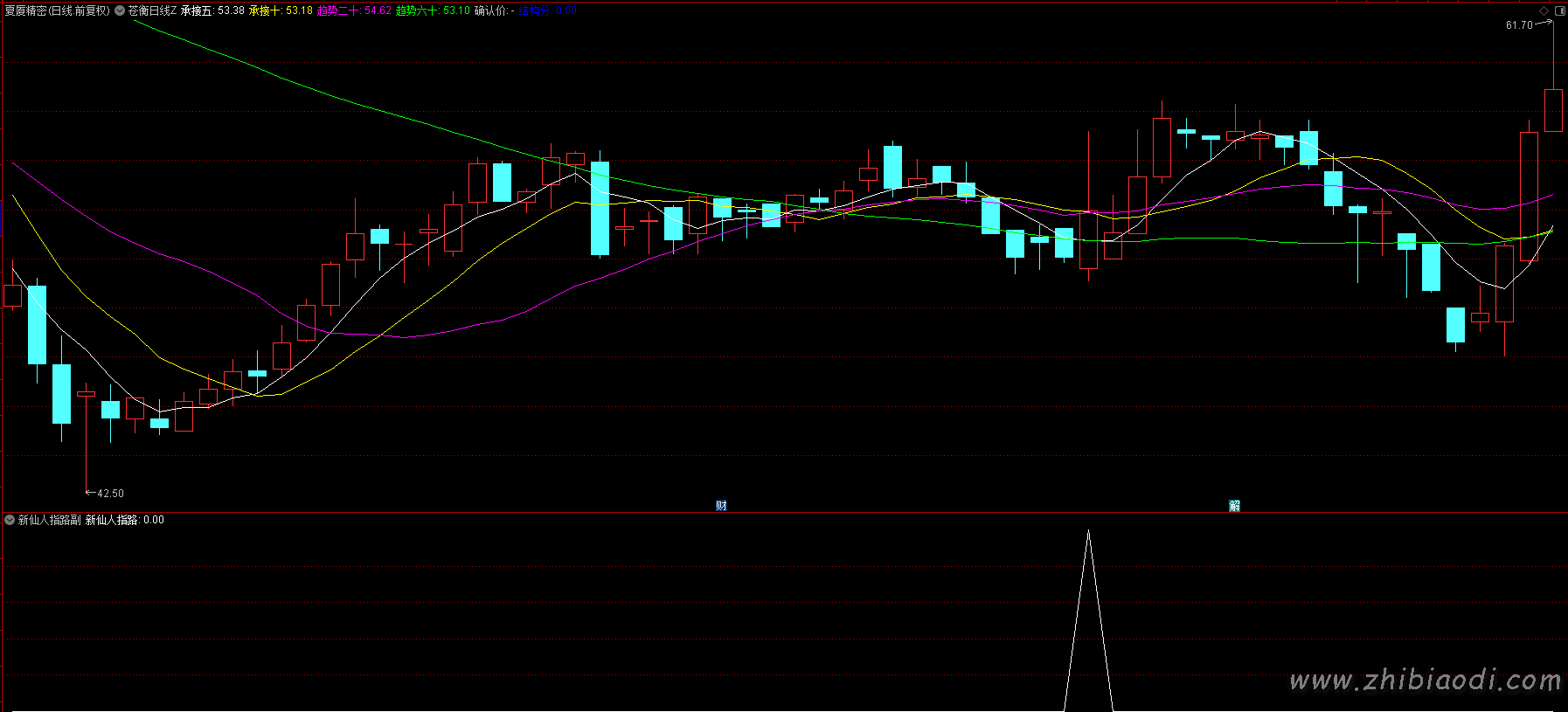Click the blue 结构分: 0.00 label
Viewport: 1568px width, 712px height.
547,10
